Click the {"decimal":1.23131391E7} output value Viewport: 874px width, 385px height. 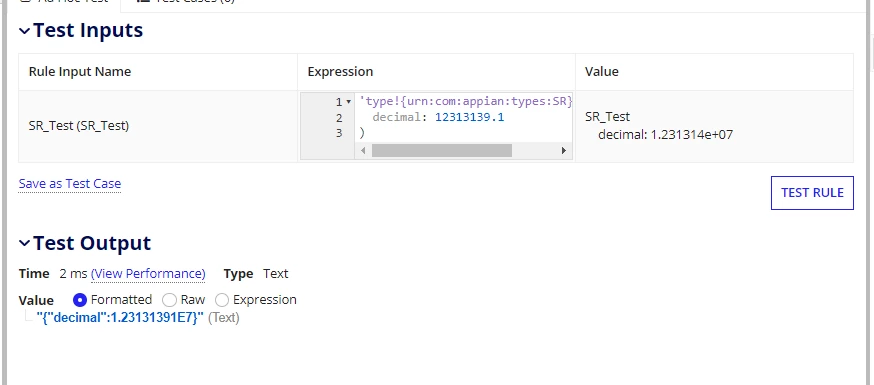tap(120, 318)
